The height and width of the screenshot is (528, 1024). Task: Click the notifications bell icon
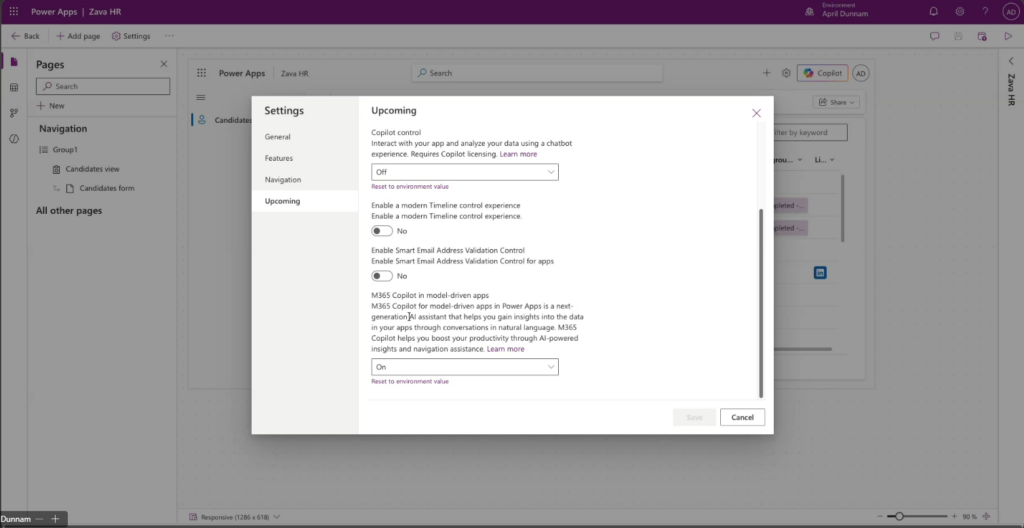(x=933, y=11)
